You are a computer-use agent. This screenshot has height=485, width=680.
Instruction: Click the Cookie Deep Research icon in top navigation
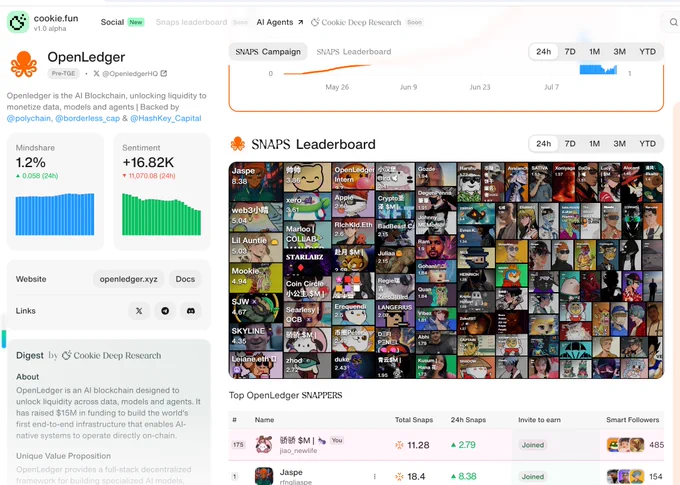(x=315, y=22)
